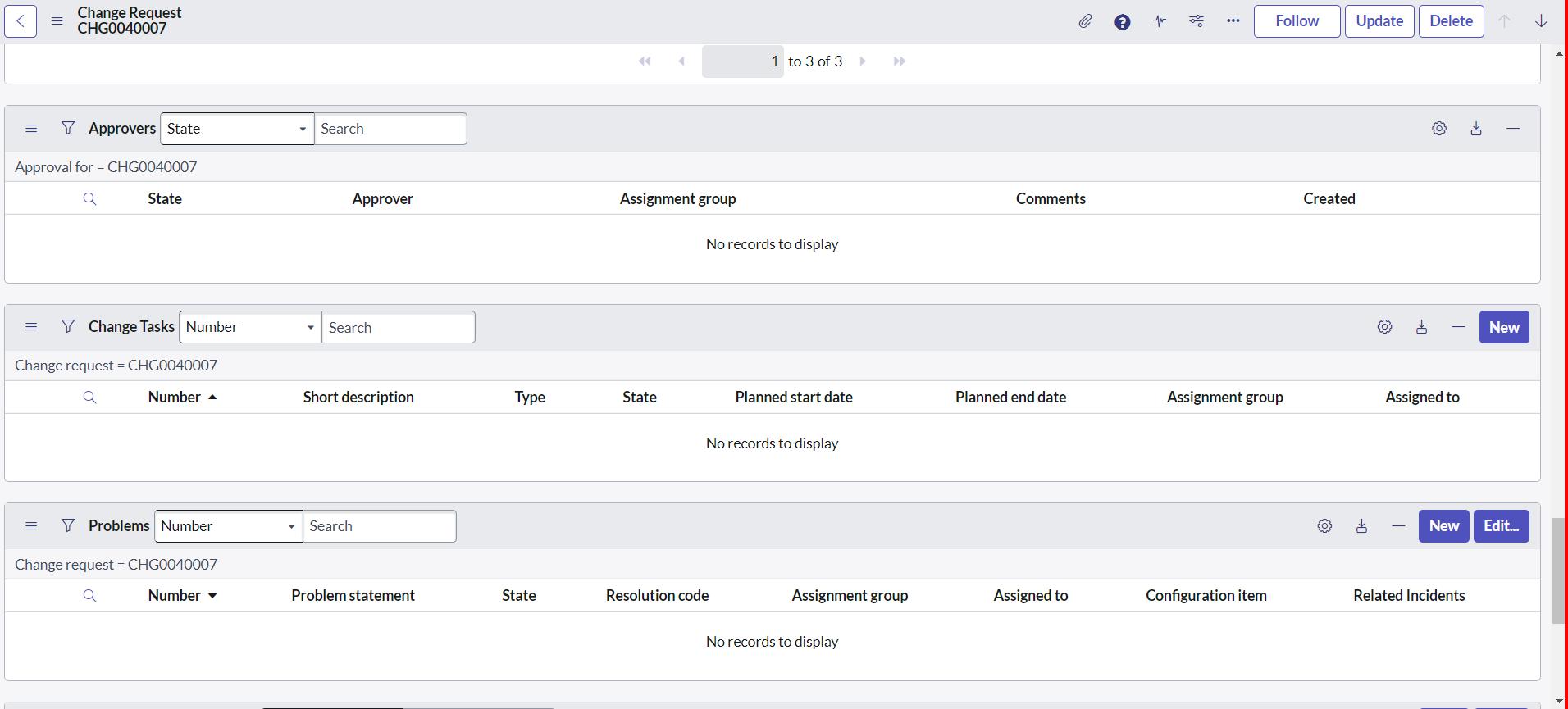Sort Change Tasks by Planned start date
Screen dimensions: 1568x709
[x=793, y=398]
